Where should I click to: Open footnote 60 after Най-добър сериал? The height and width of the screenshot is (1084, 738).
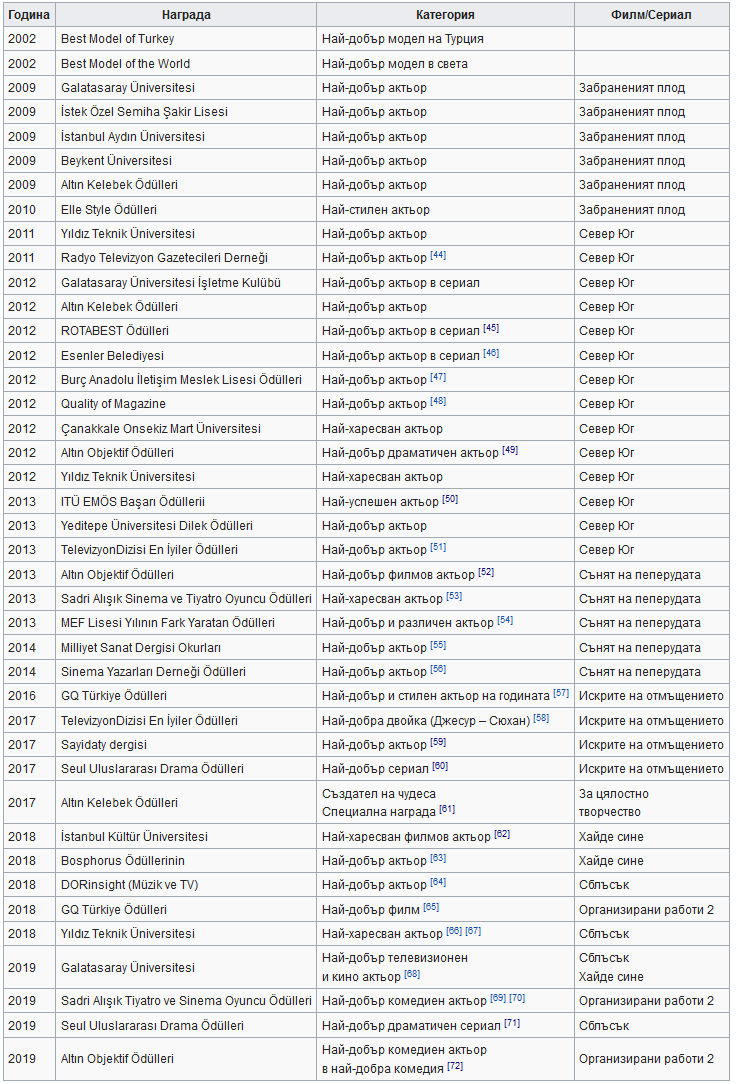click(440, 766)
